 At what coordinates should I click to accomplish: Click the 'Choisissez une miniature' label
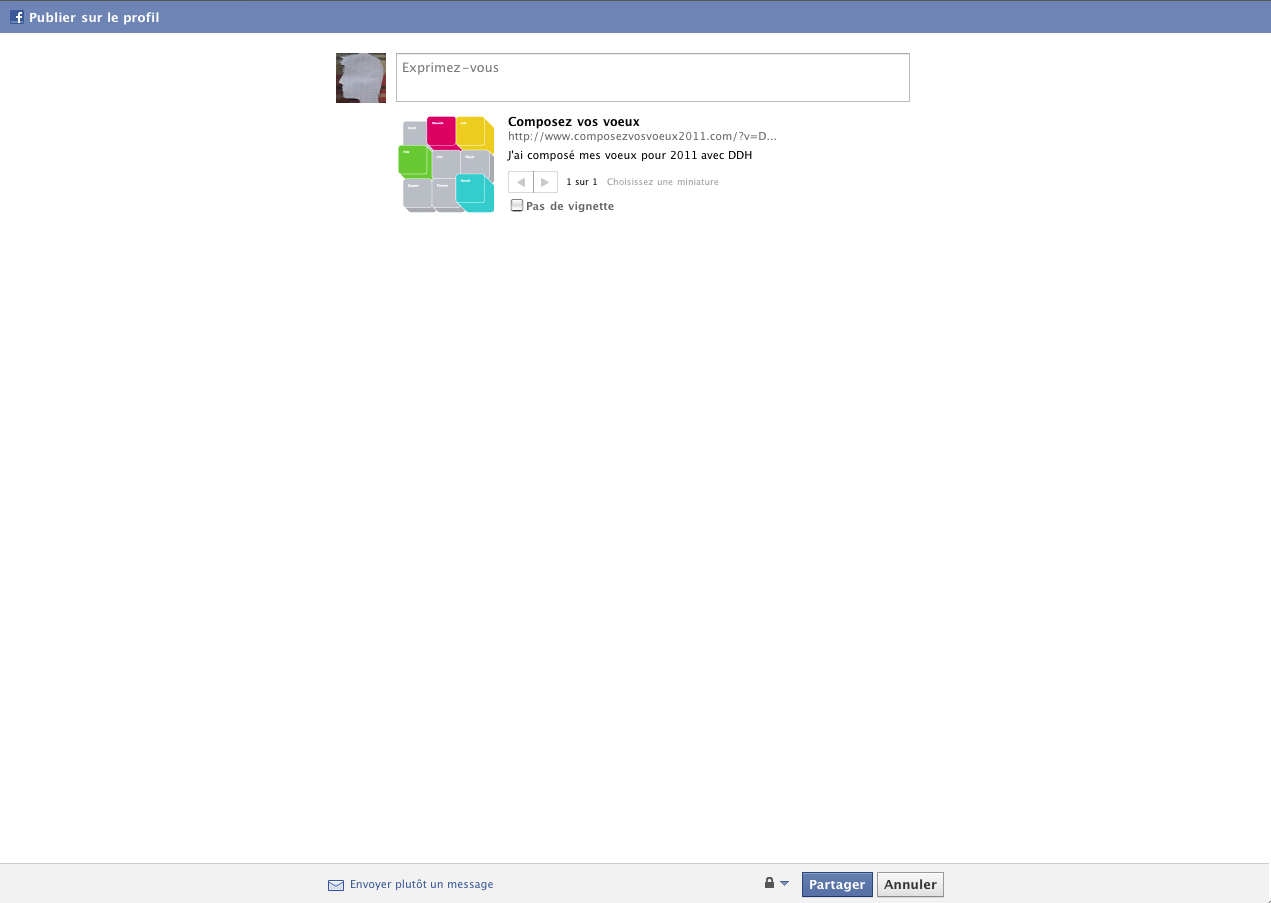coord(662,182)
